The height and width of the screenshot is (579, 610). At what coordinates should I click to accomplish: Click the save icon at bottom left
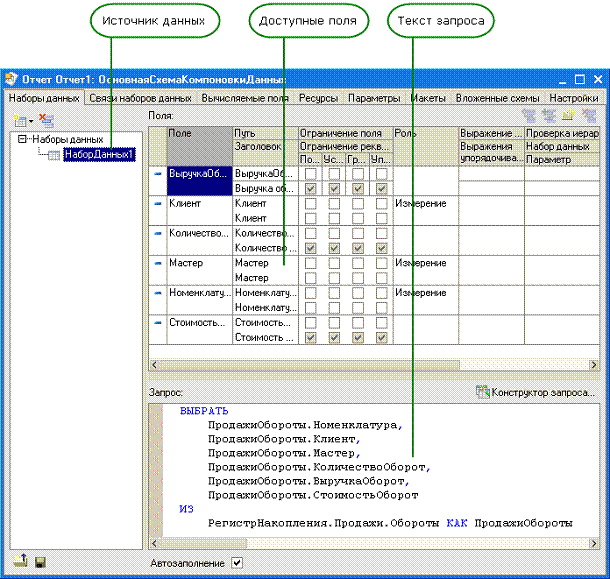pos(40,563)
